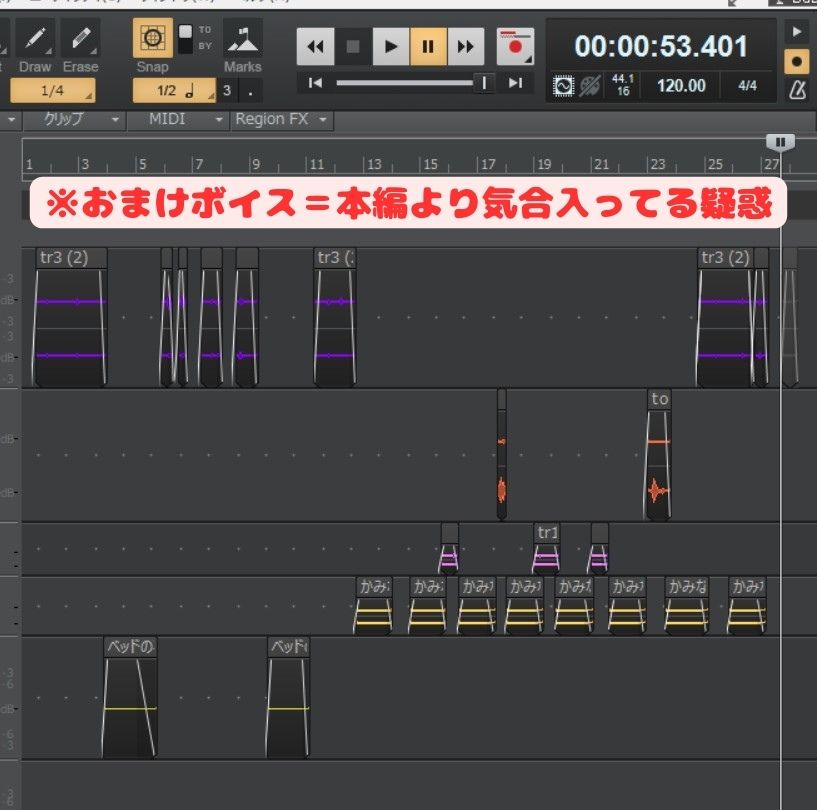Toggle the orange metronome-record button

(x=797, y=62)
